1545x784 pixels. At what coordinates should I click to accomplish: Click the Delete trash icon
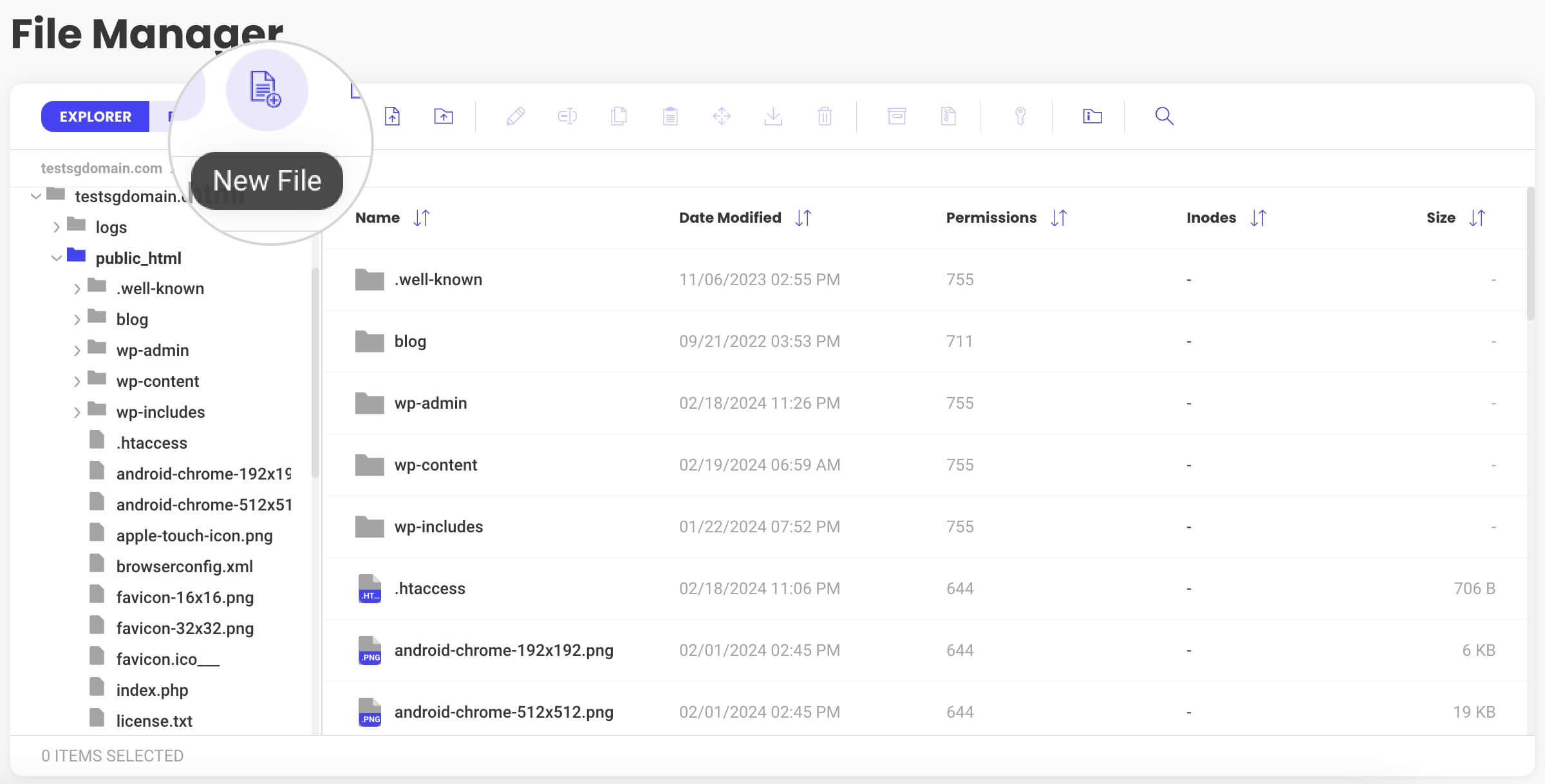pyautogui.click(x=825, y=117)
